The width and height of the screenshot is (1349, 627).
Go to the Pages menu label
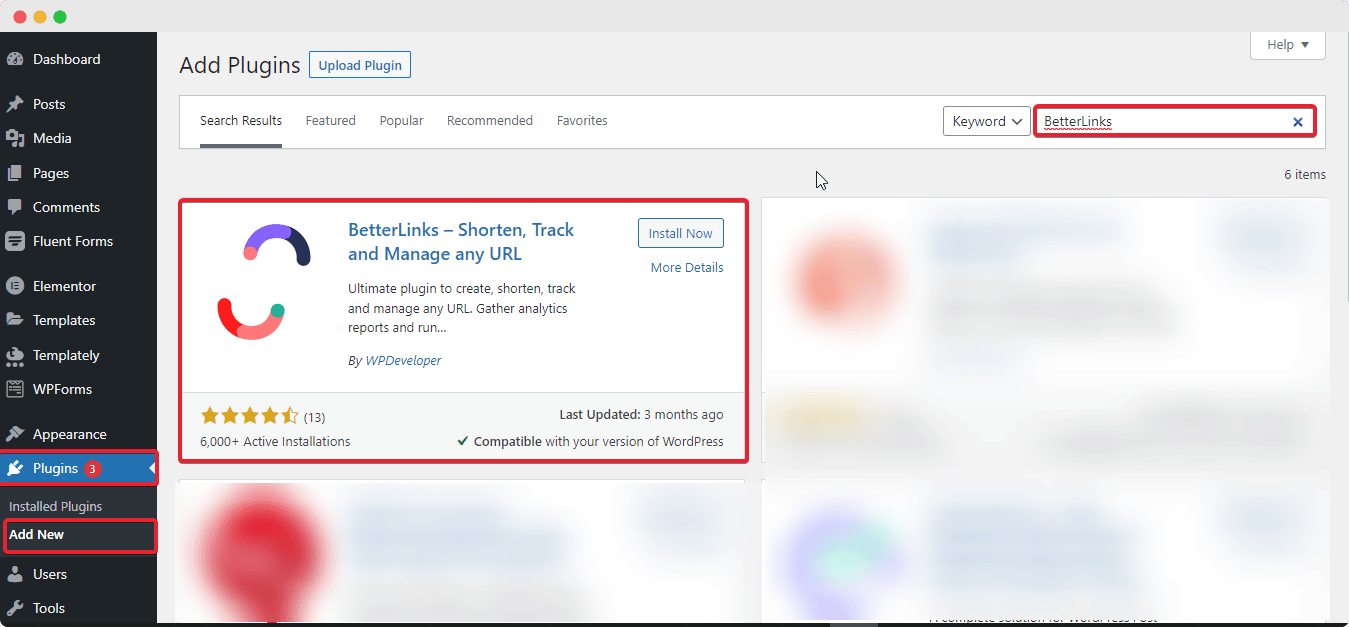pos(51,173)
